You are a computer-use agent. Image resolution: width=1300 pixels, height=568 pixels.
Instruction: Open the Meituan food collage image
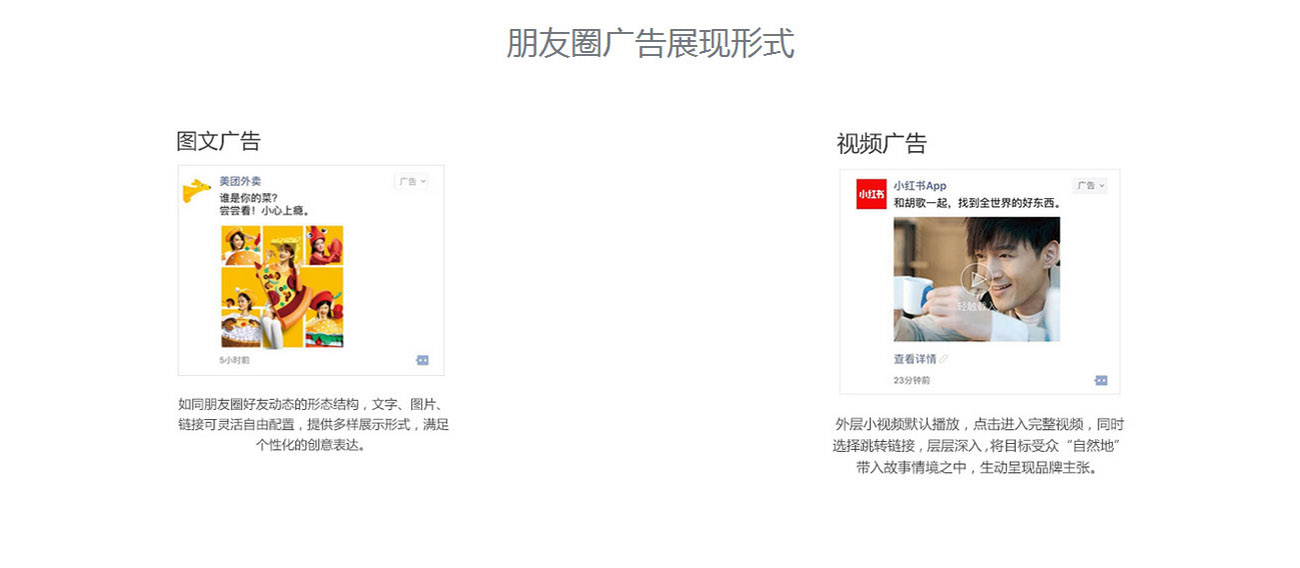coord(282,286)
